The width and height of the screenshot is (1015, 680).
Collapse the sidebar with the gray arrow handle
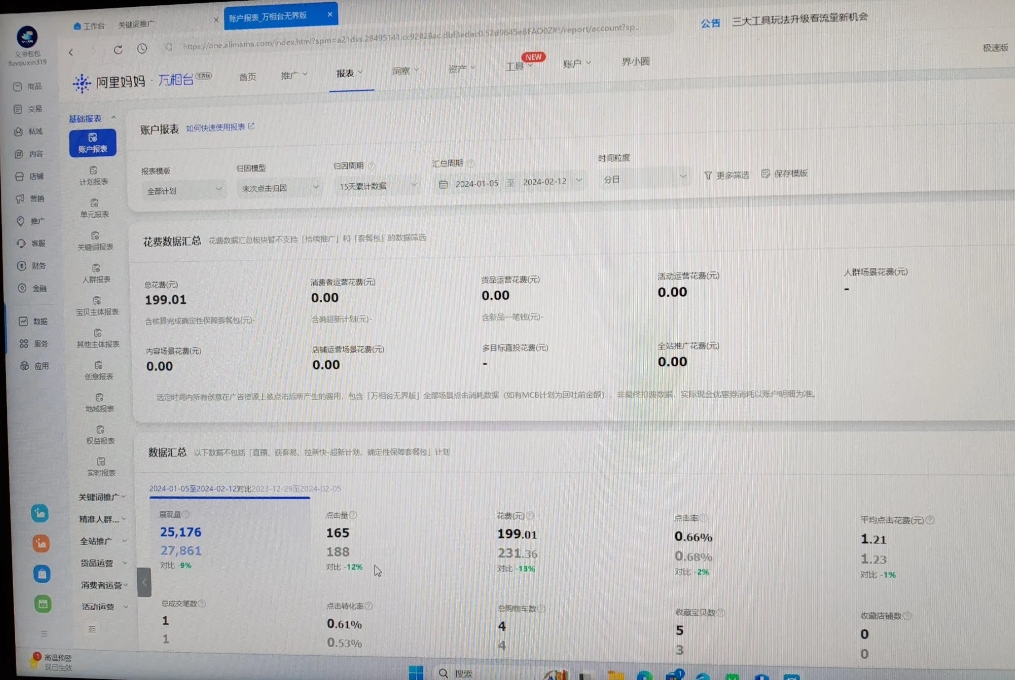coord(144,582)
